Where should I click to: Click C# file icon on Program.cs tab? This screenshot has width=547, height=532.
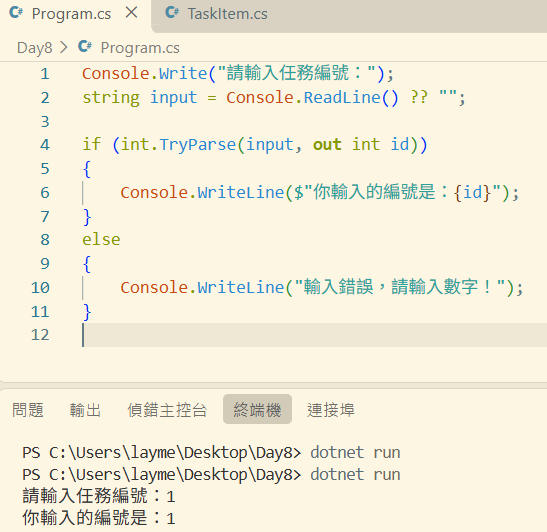click(x=16, y=13)
